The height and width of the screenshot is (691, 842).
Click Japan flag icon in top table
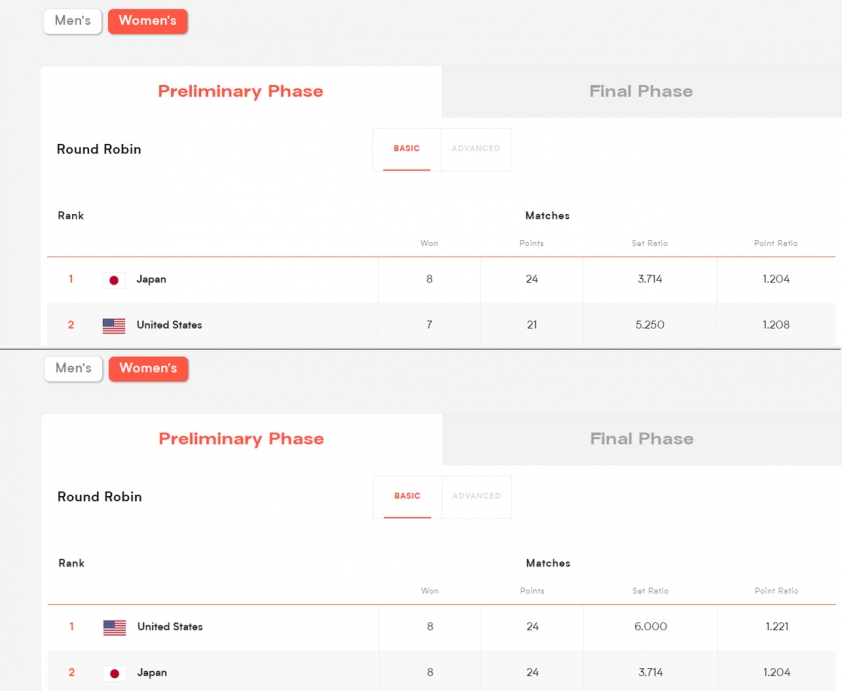tap(114, 280)
